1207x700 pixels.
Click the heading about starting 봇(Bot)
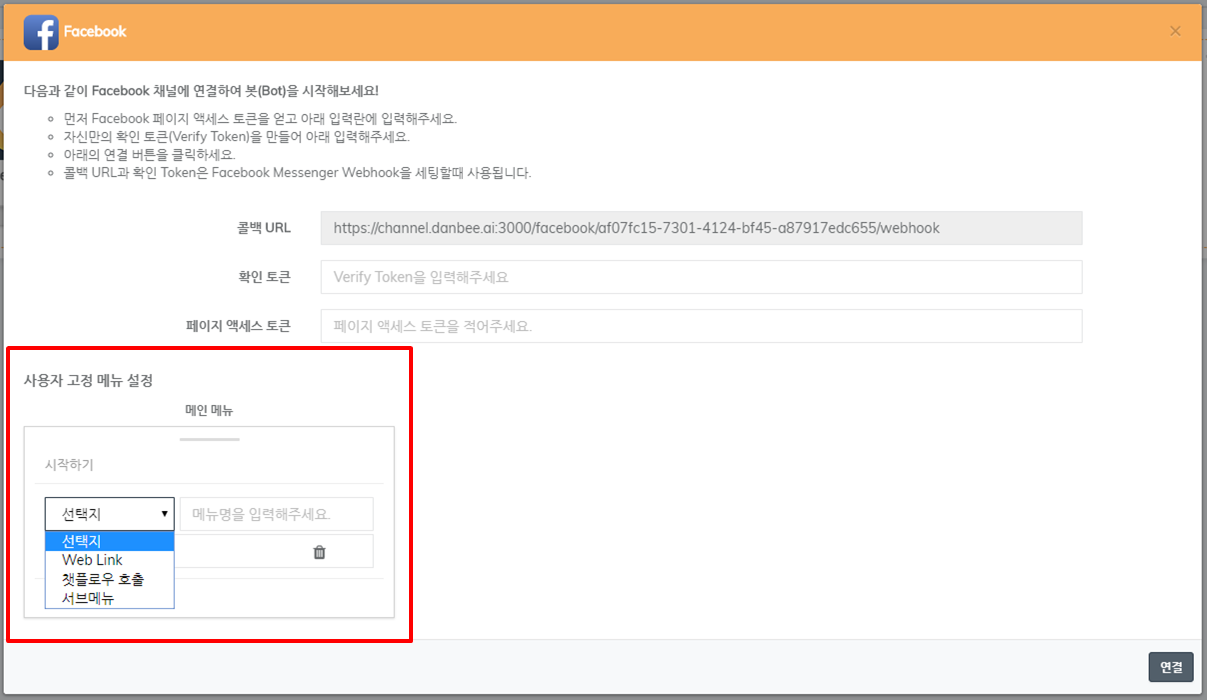(201, 91)
